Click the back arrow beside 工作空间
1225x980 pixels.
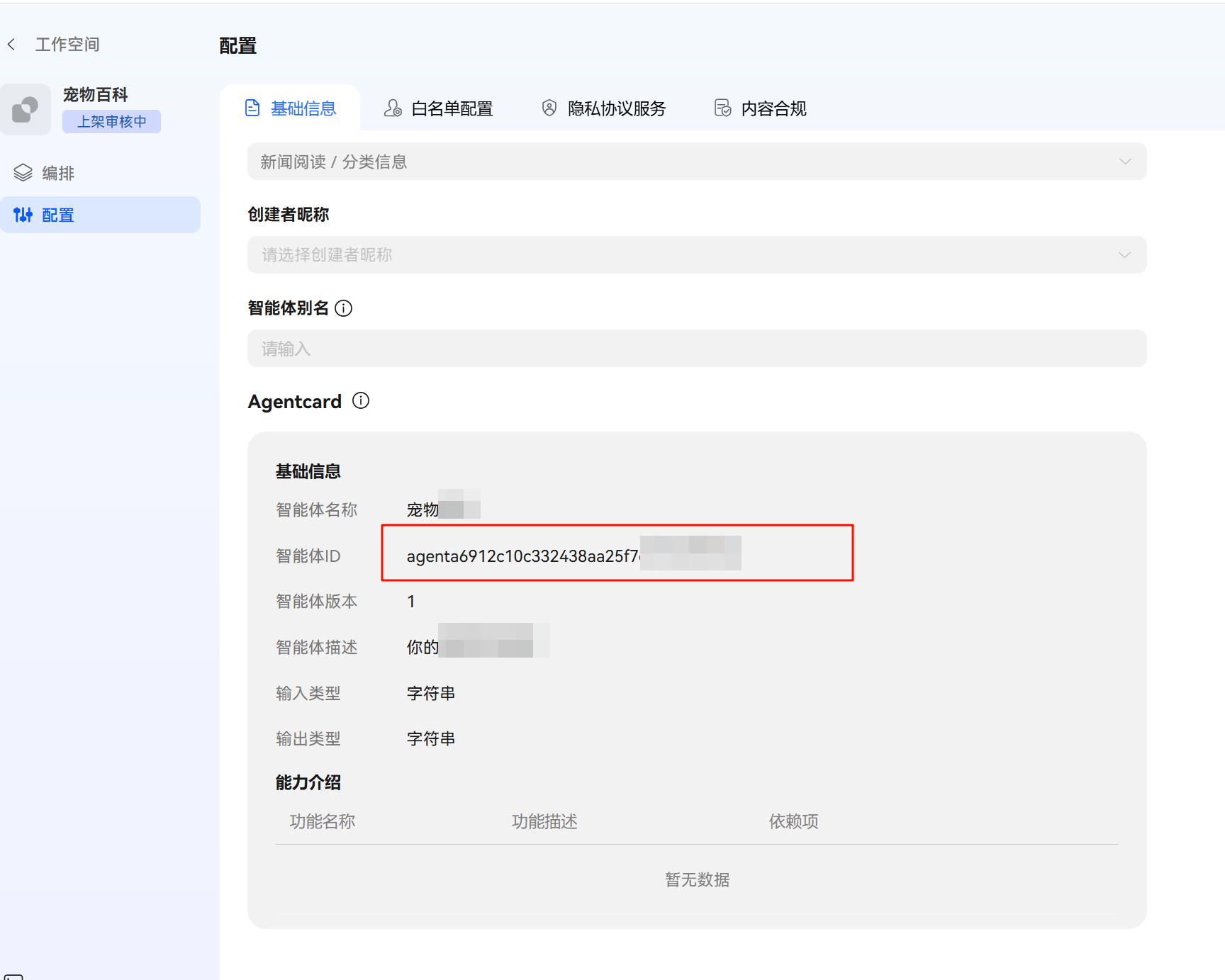[11, 45]
